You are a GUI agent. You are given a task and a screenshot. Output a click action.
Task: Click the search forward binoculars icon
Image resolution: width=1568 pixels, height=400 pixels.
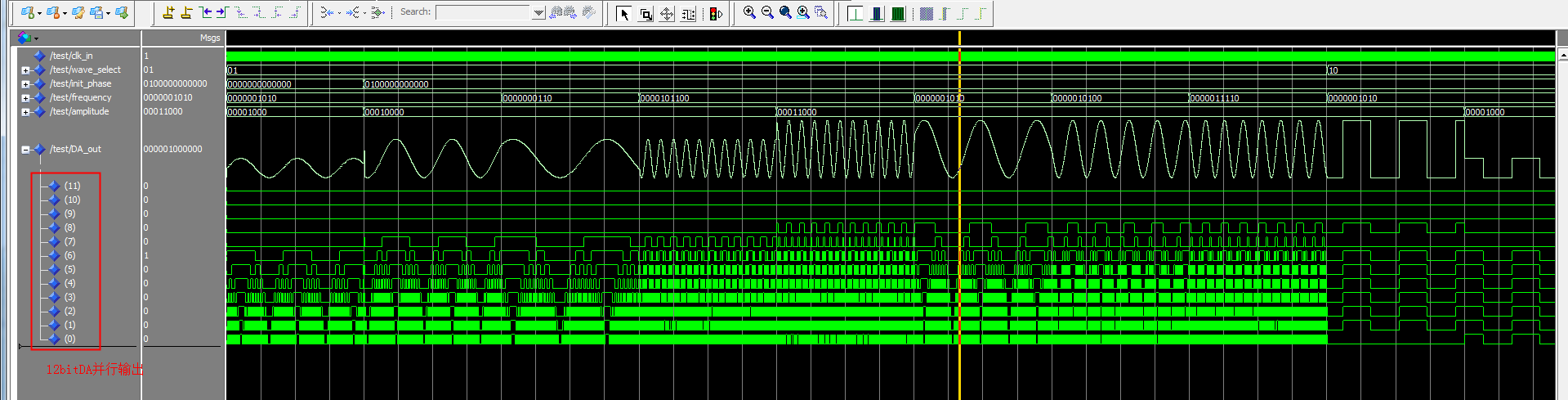pos(570,12)
